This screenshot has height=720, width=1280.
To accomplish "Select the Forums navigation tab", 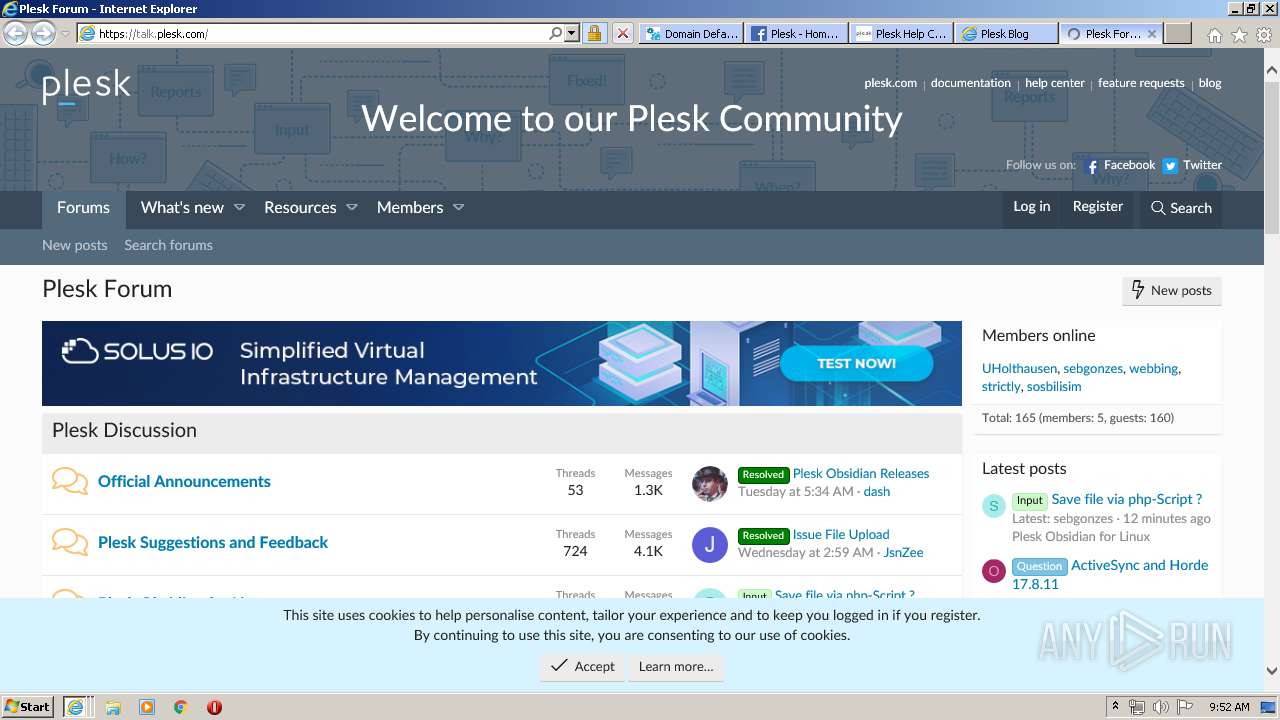I will [x=83, y=208].
